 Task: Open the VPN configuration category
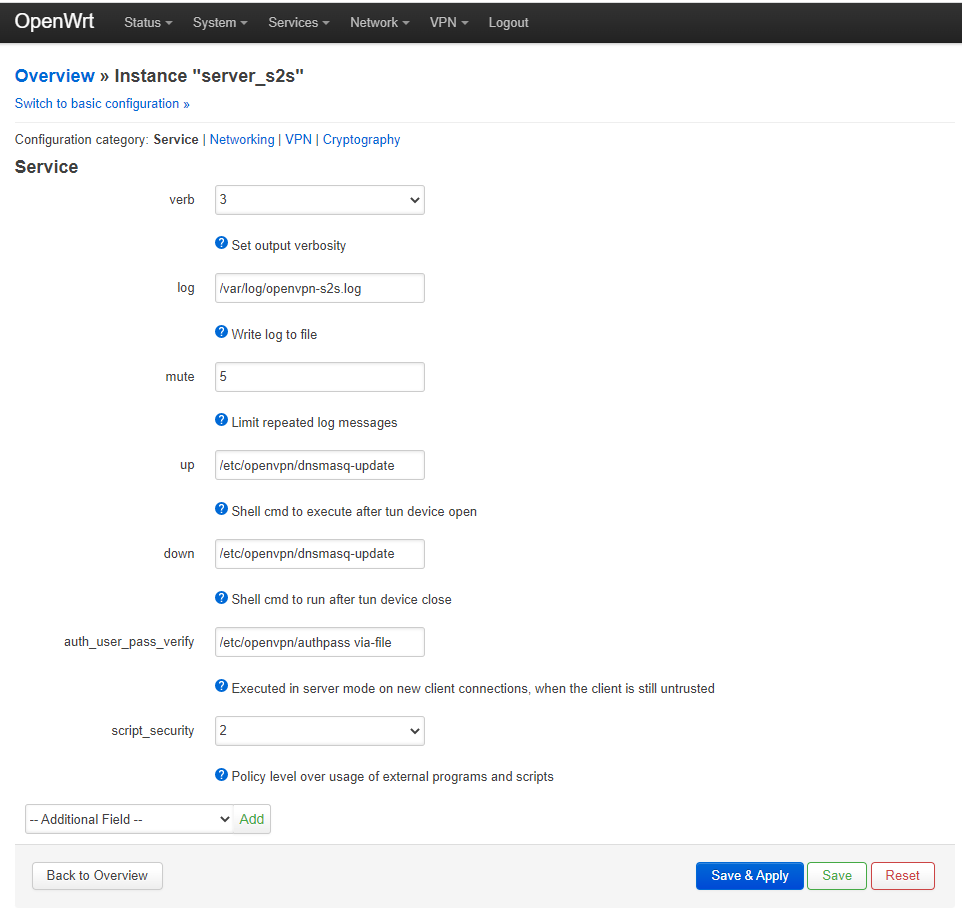(x=298, y=140)
